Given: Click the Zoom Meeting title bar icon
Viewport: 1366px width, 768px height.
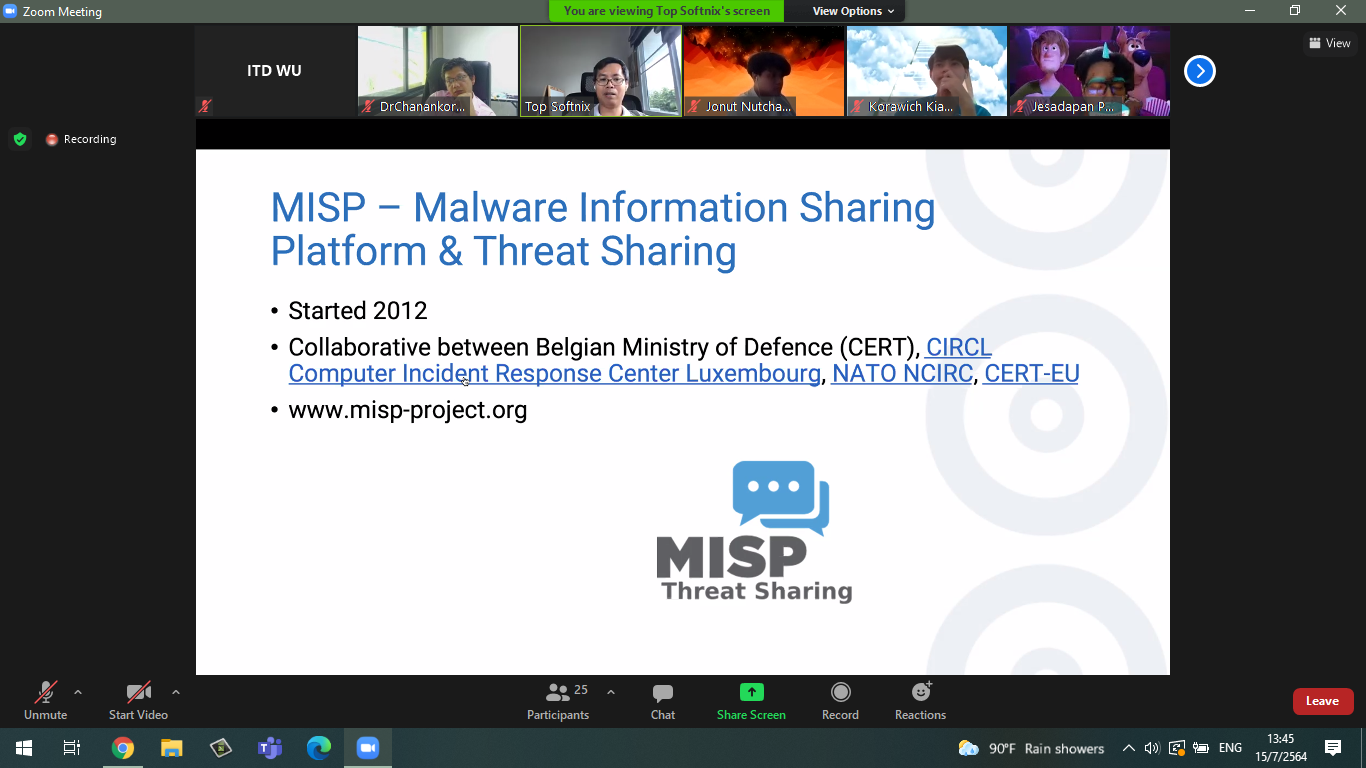Looking at the screenshot, I should pos(10,11).
